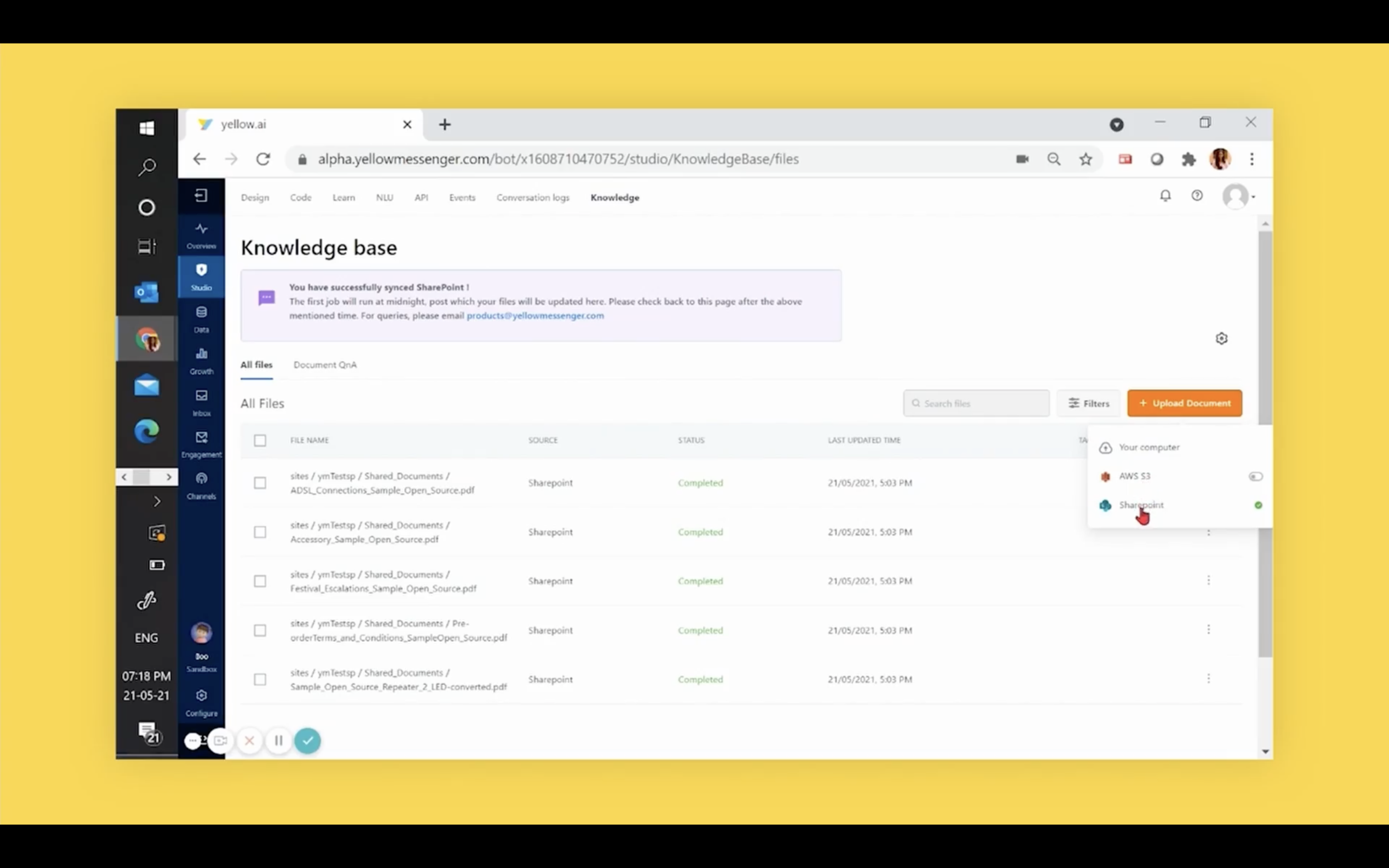Open the Events tab
The width and height of the screenshot is (1389, 868).
tap(462, 198)
